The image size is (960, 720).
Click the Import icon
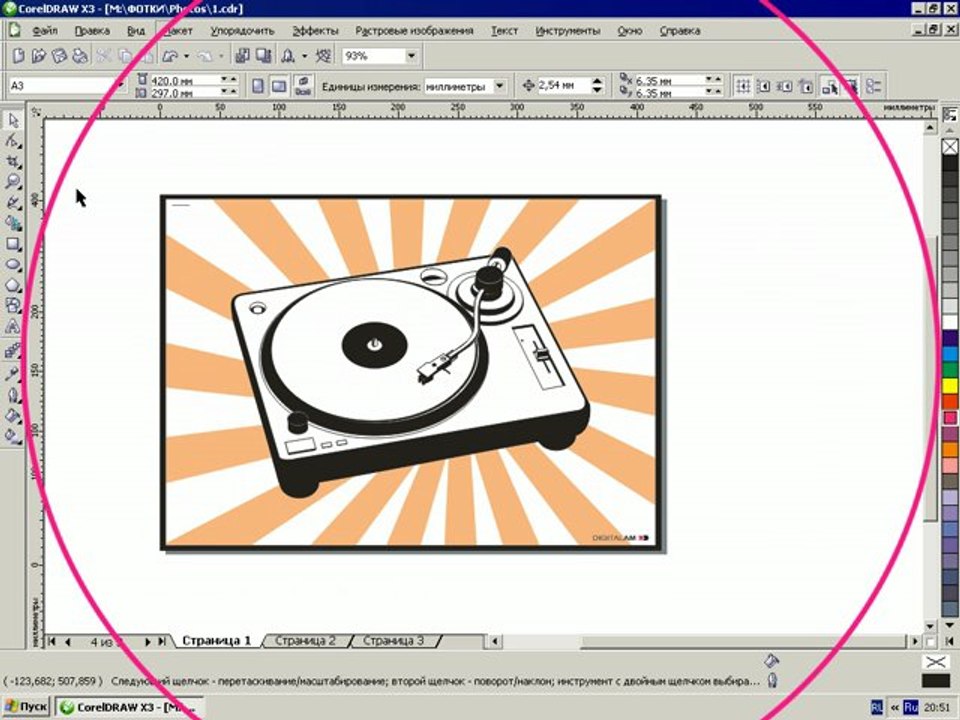click(x=242, y=56)
